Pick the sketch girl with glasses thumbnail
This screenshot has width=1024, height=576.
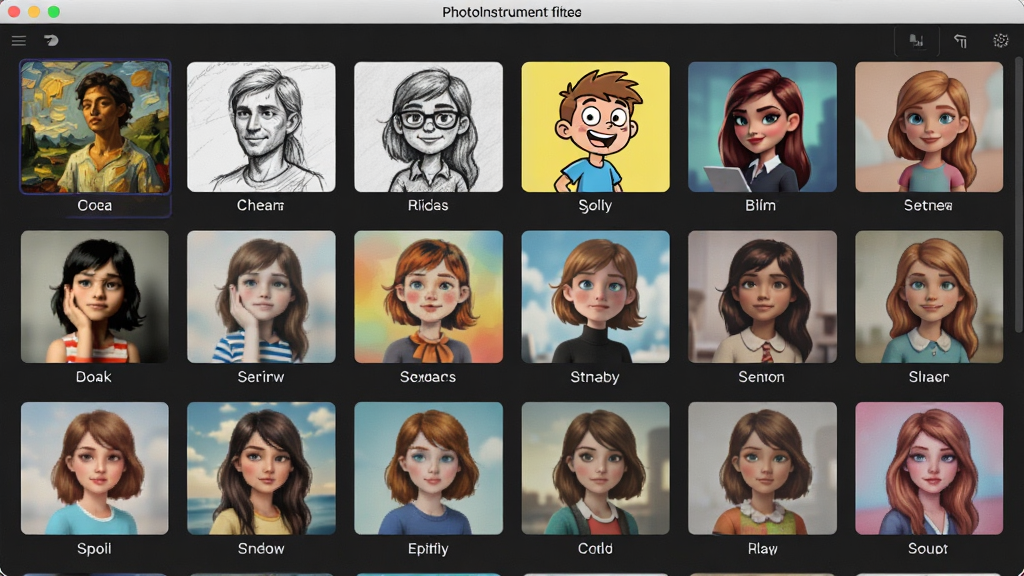pos(428,127)
